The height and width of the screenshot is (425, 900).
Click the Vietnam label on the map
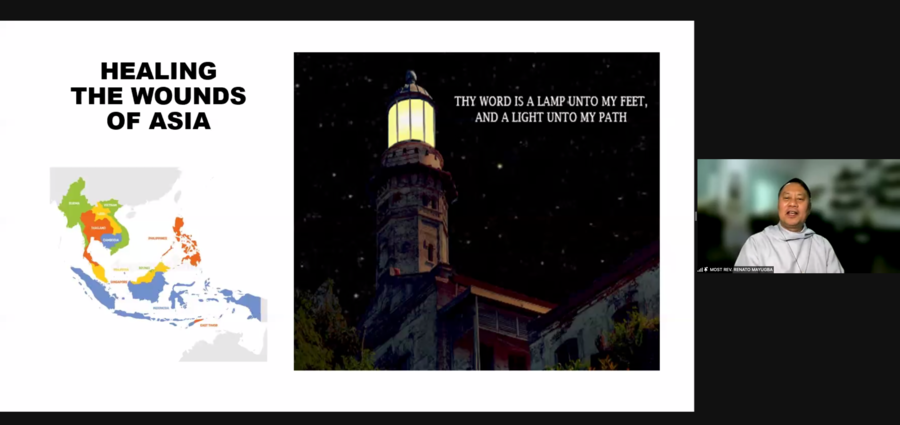110,204
